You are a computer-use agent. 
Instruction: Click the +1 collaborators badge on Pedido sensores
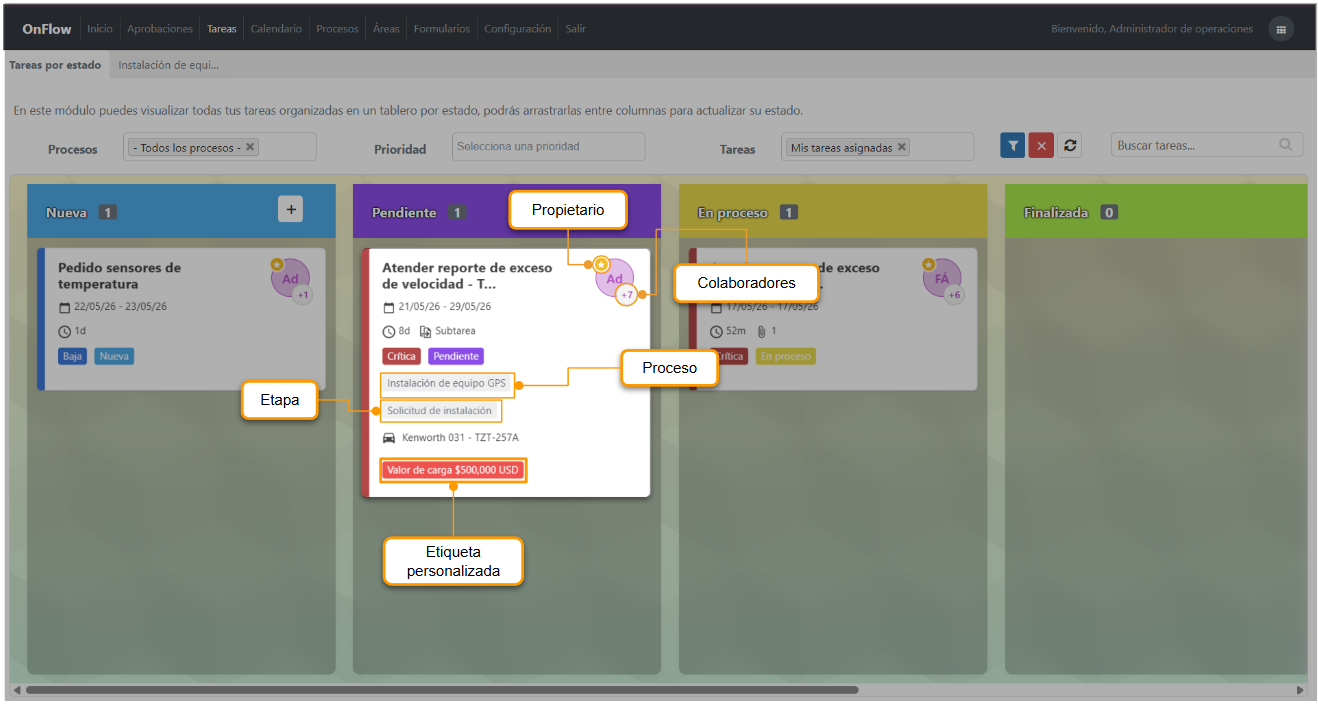[303, 295]
